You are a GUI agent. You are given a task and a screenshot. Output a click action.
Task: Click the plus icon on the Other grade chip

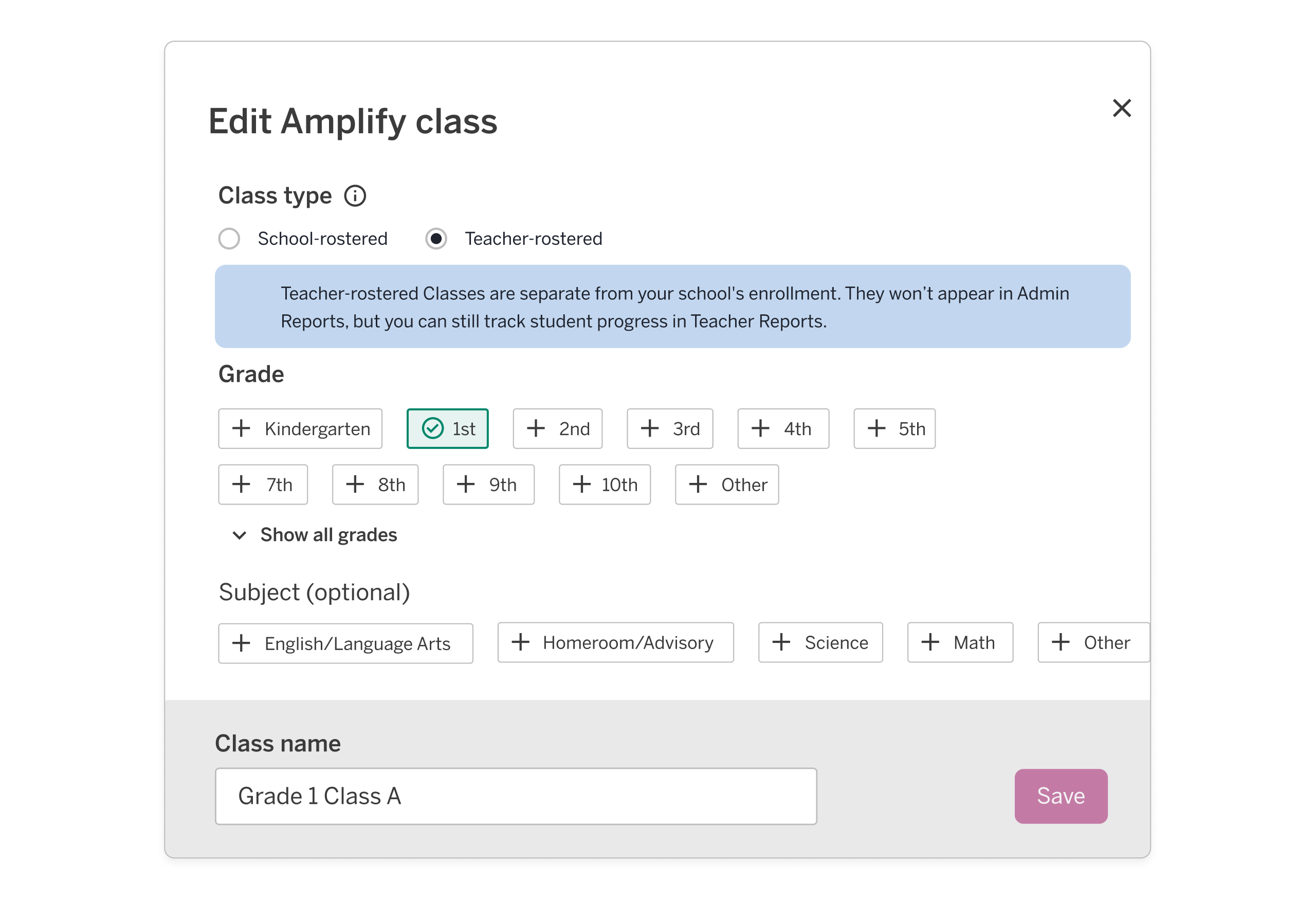point(697,484)
